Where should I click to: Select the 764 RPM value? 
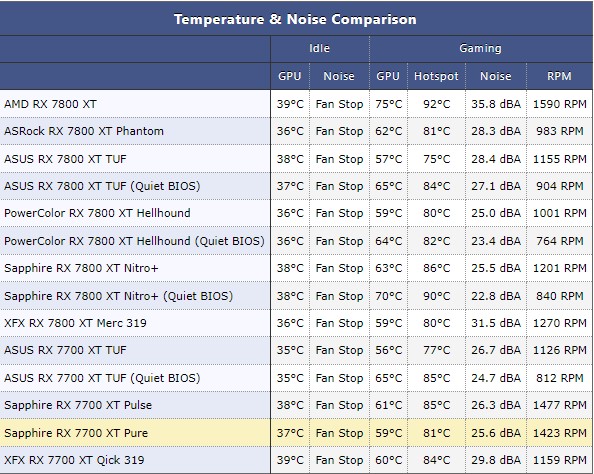[560, 241]
